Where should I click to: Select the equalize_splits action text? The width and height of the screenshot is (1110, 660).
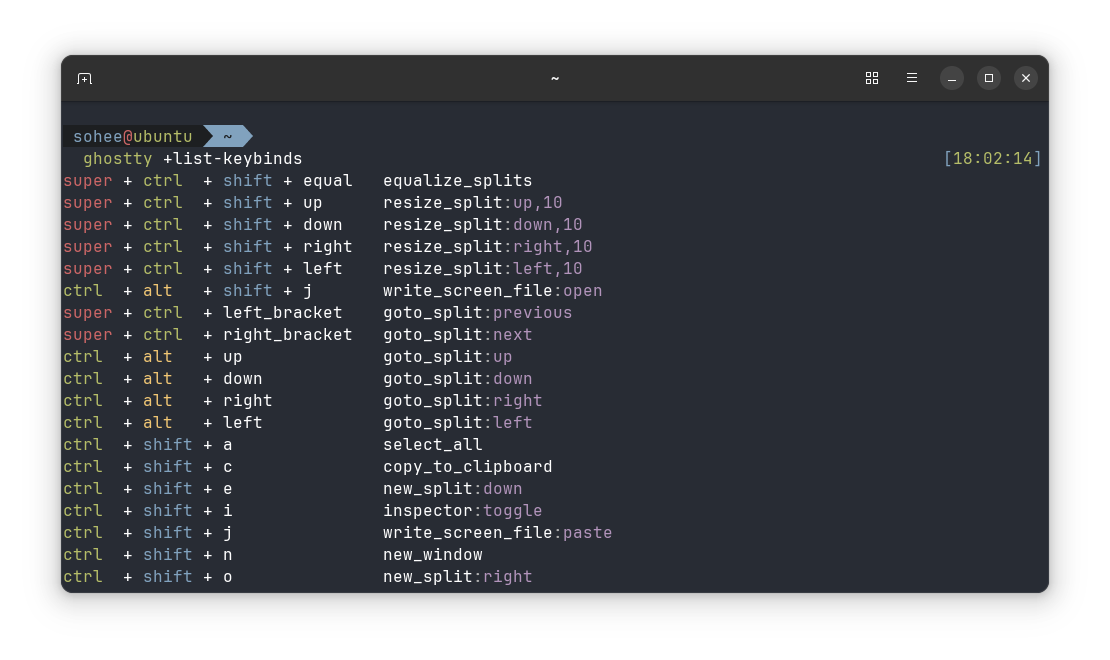pyautogui.click(x=457, y=180)
